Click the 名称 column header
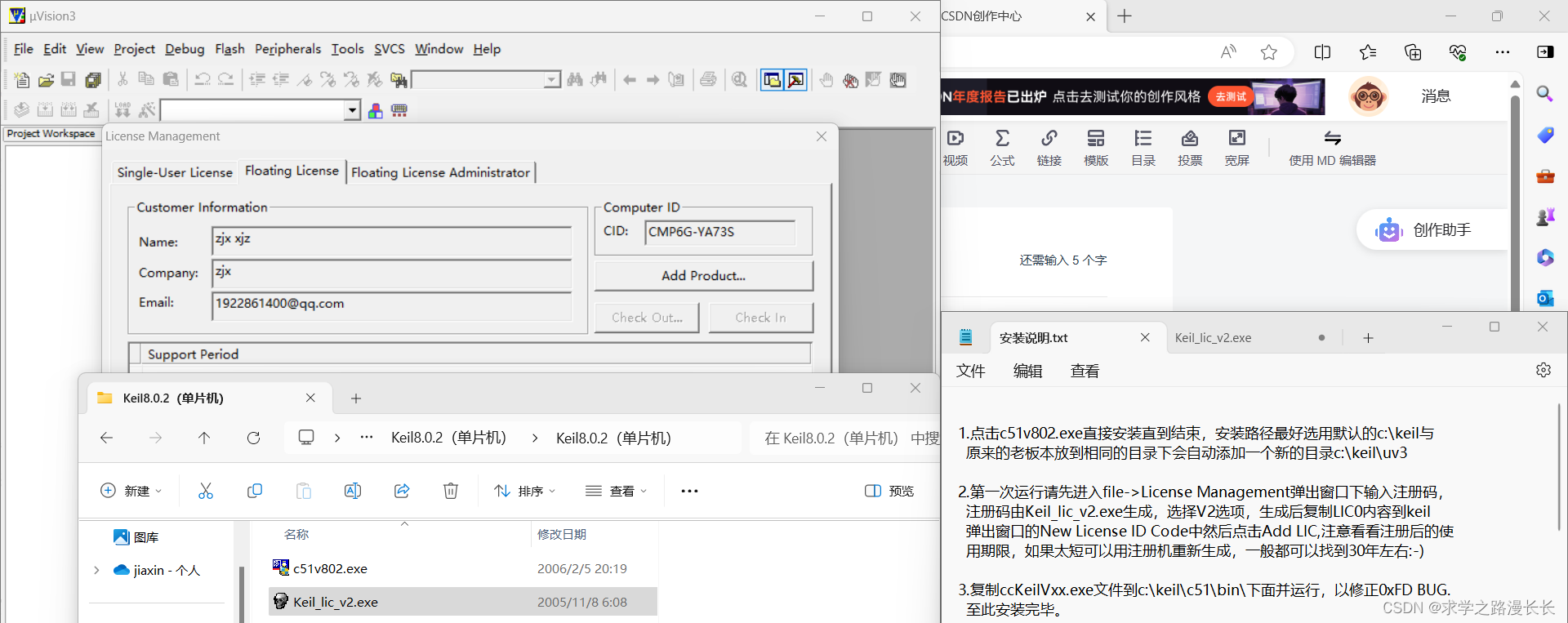1568x623 pixels. pos(296,534)
